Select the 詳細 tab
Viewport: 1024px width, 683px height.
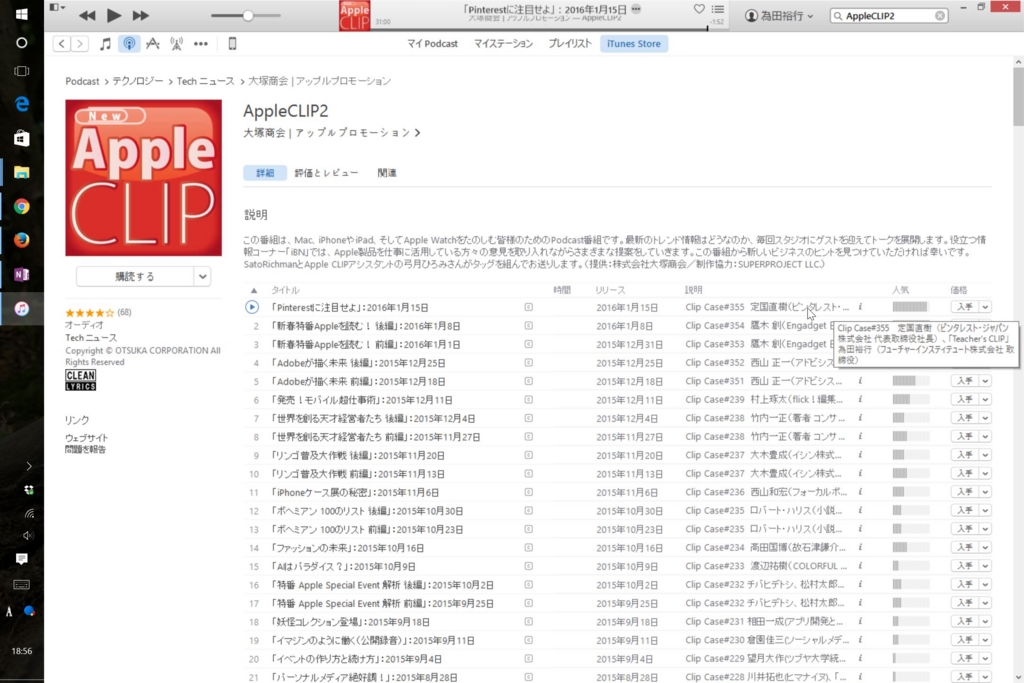[264, 173]
